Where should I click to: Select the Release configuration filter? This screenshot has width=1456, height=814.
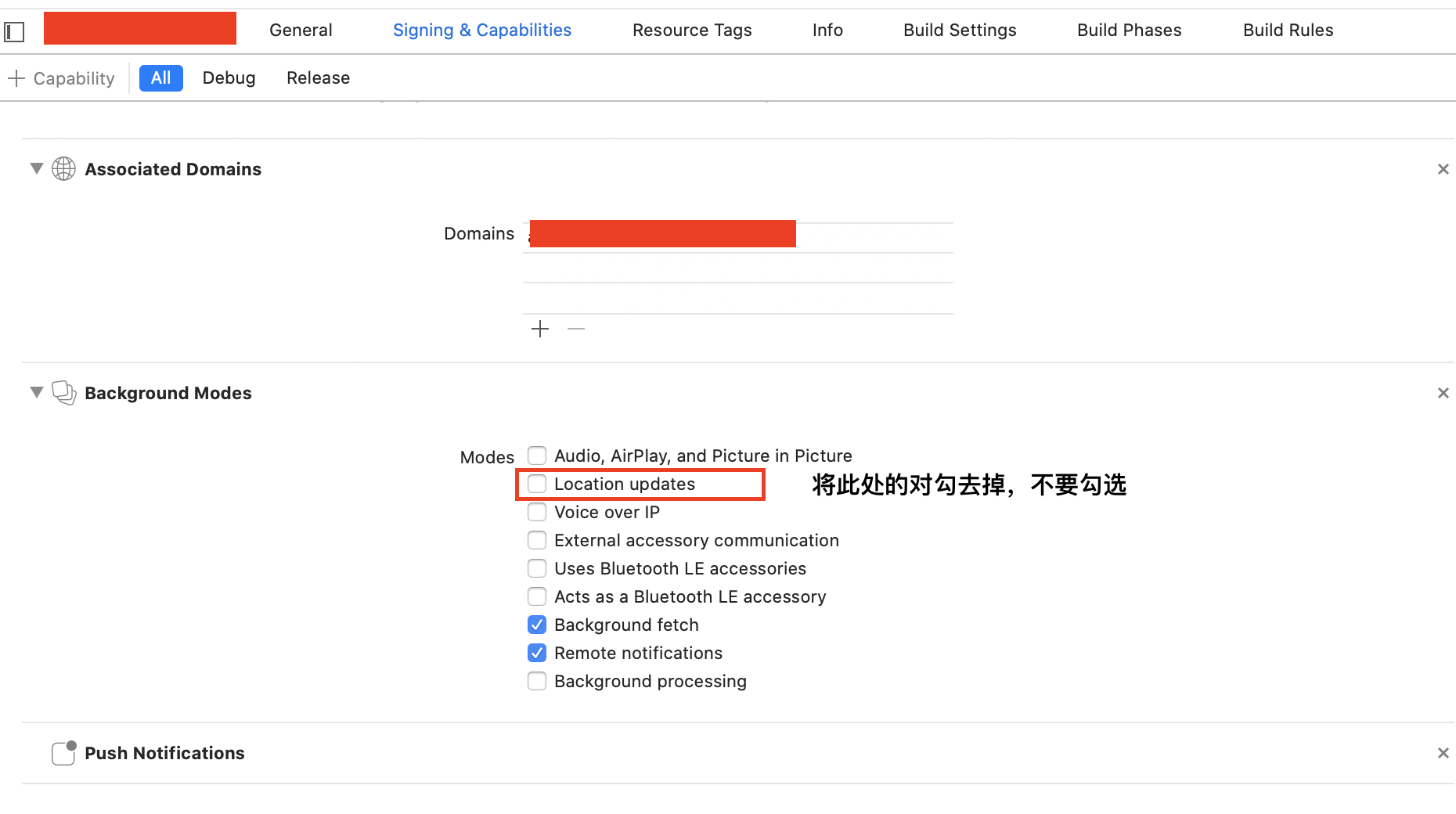[318, 77]
